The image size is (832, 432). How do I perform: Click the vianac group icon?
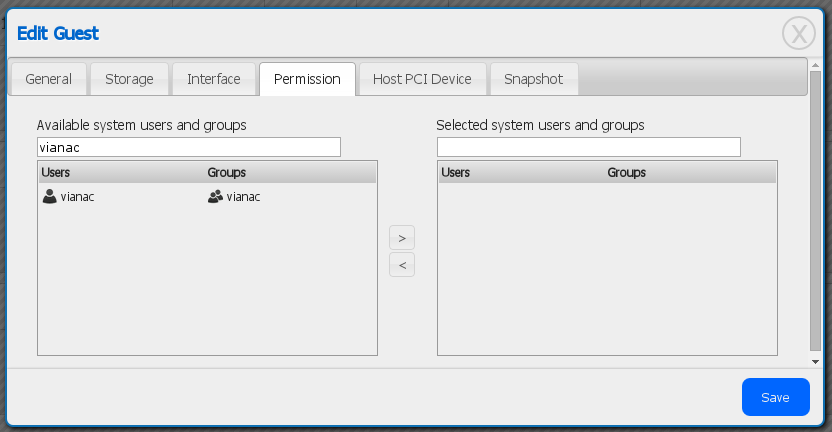215,197
